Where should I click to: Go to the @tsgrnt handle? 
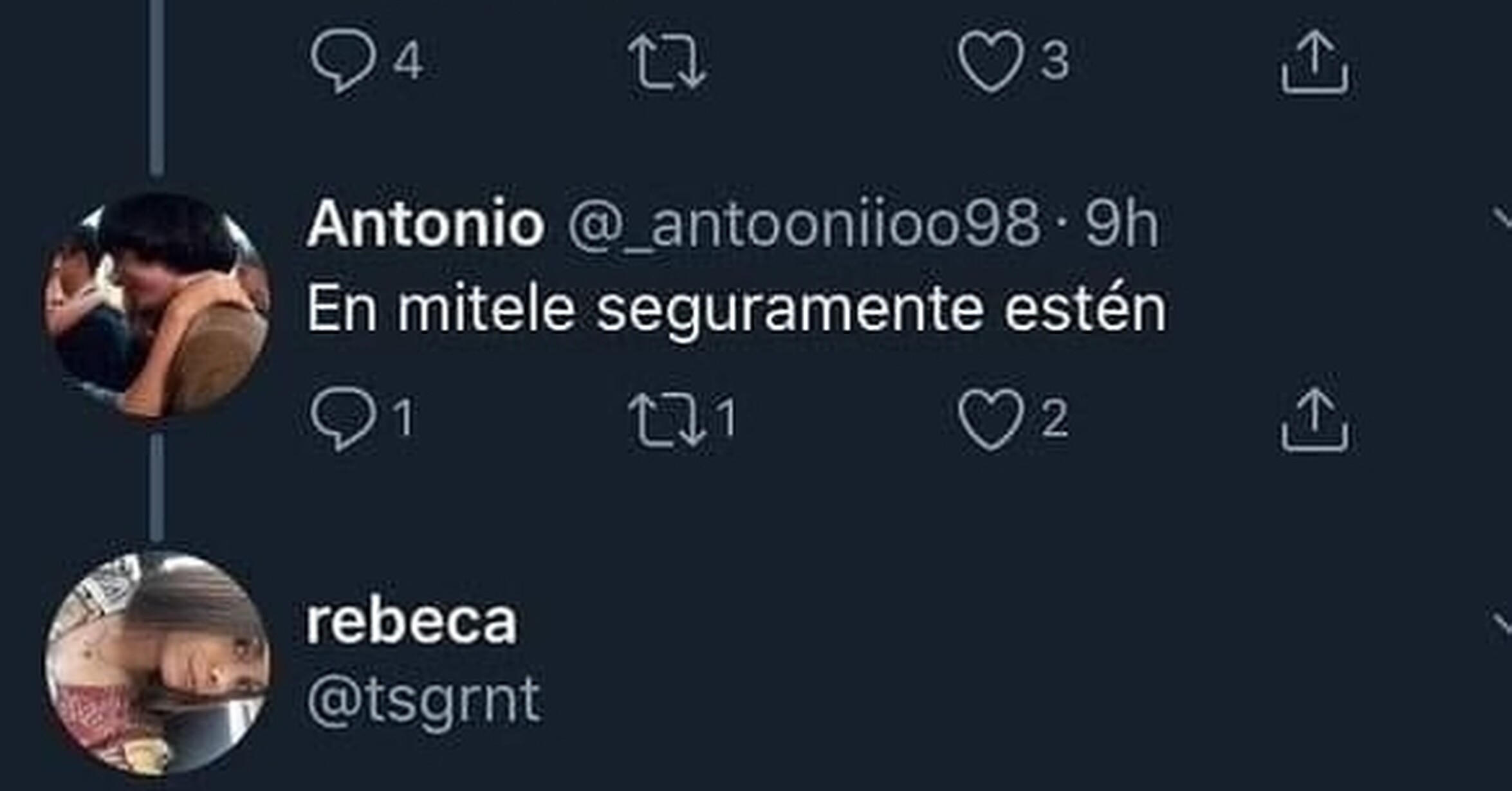coord(423,701)
